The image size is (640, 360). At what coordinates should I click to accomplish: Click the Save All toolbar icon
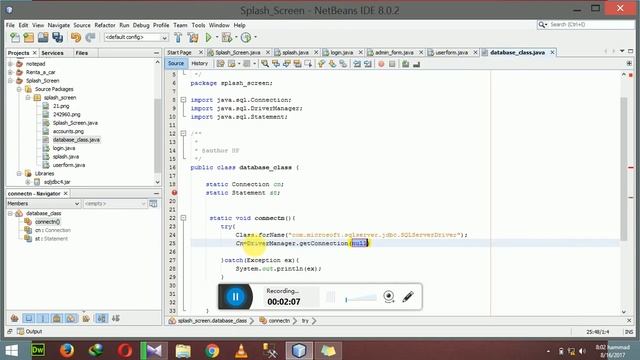(x=58, y=38)
